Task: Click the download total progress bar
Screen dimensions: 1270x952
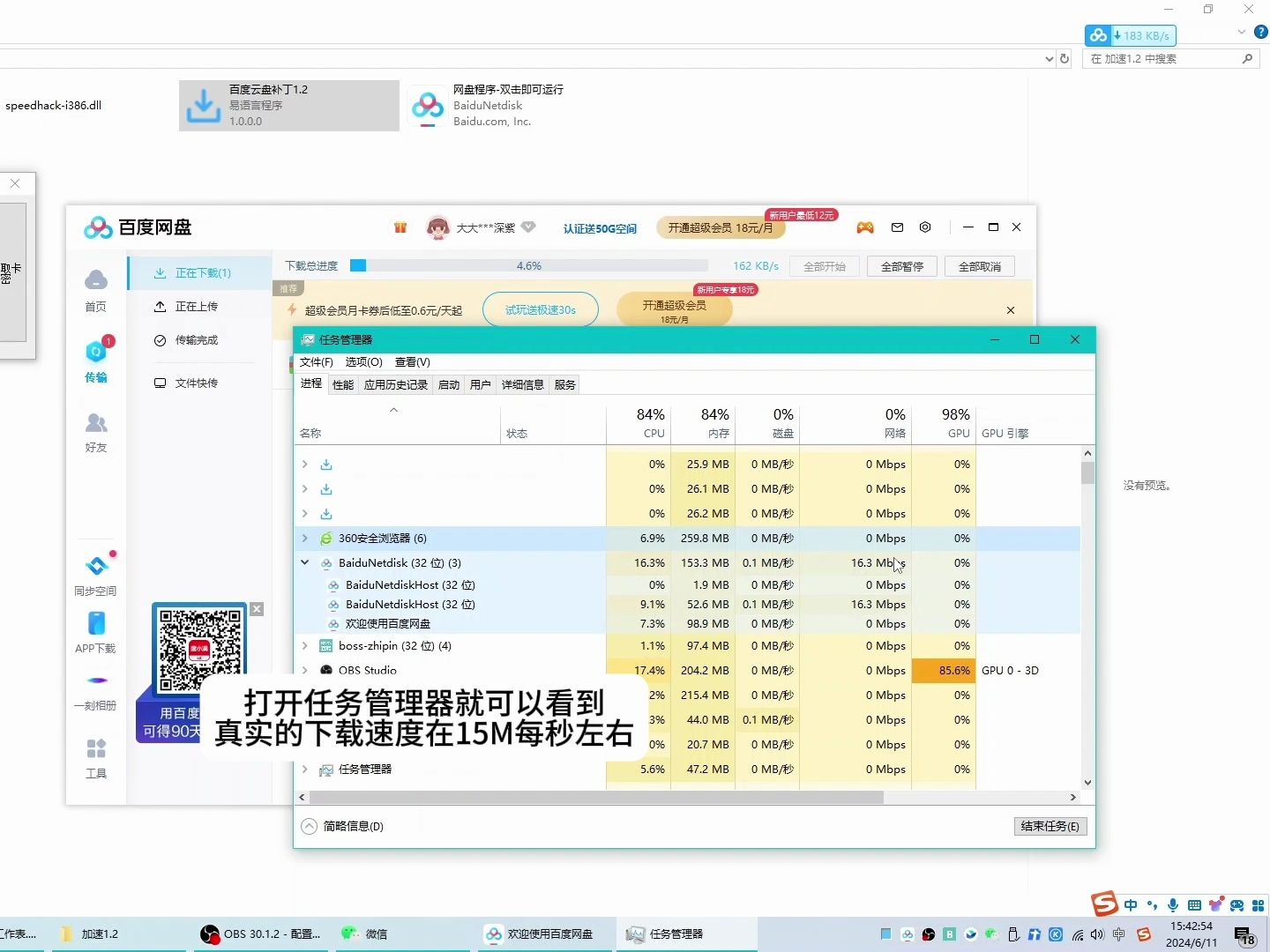Action: click(x=529, y=265)
